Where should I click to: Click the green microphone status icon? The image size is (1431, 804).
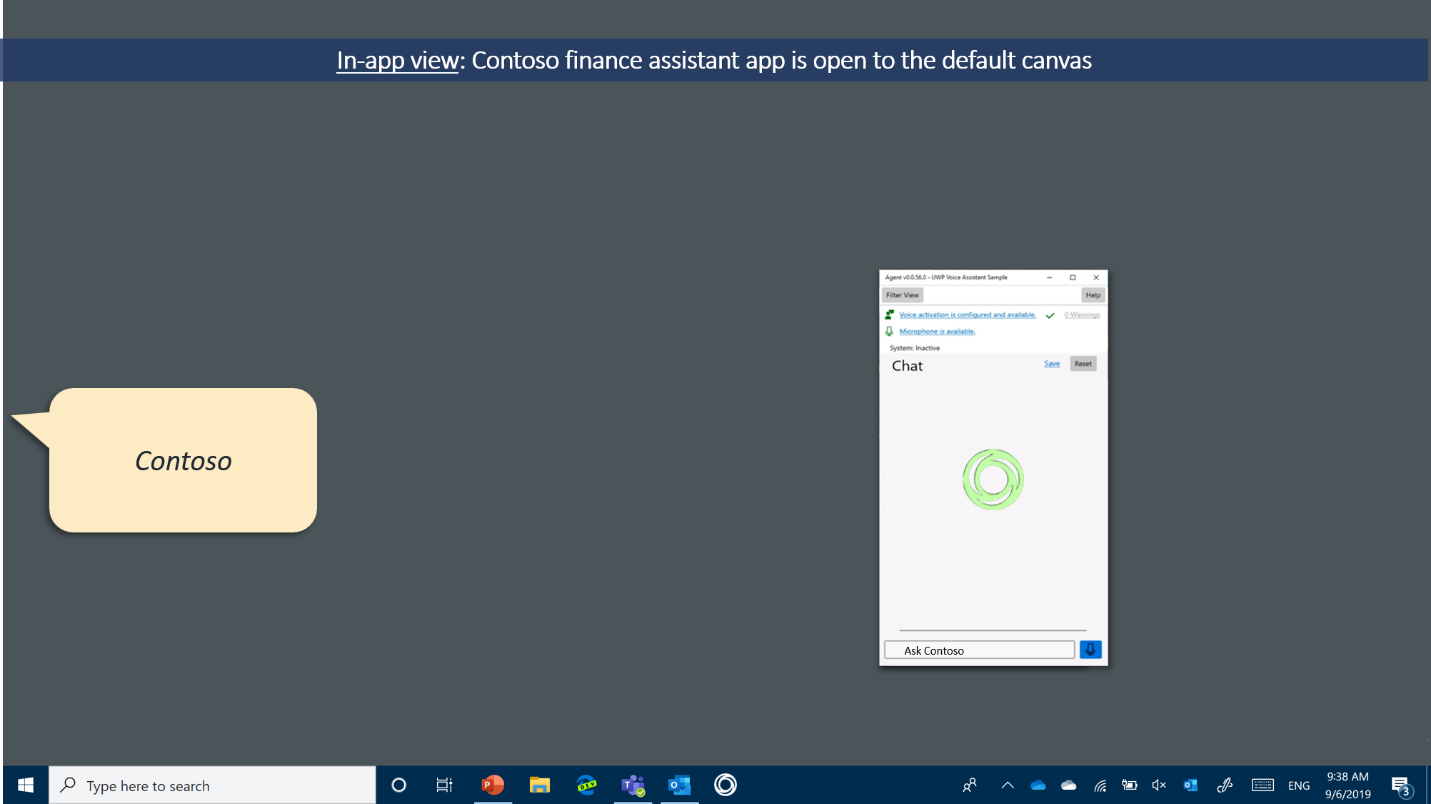pyautogui.click(x=889, y=331)
